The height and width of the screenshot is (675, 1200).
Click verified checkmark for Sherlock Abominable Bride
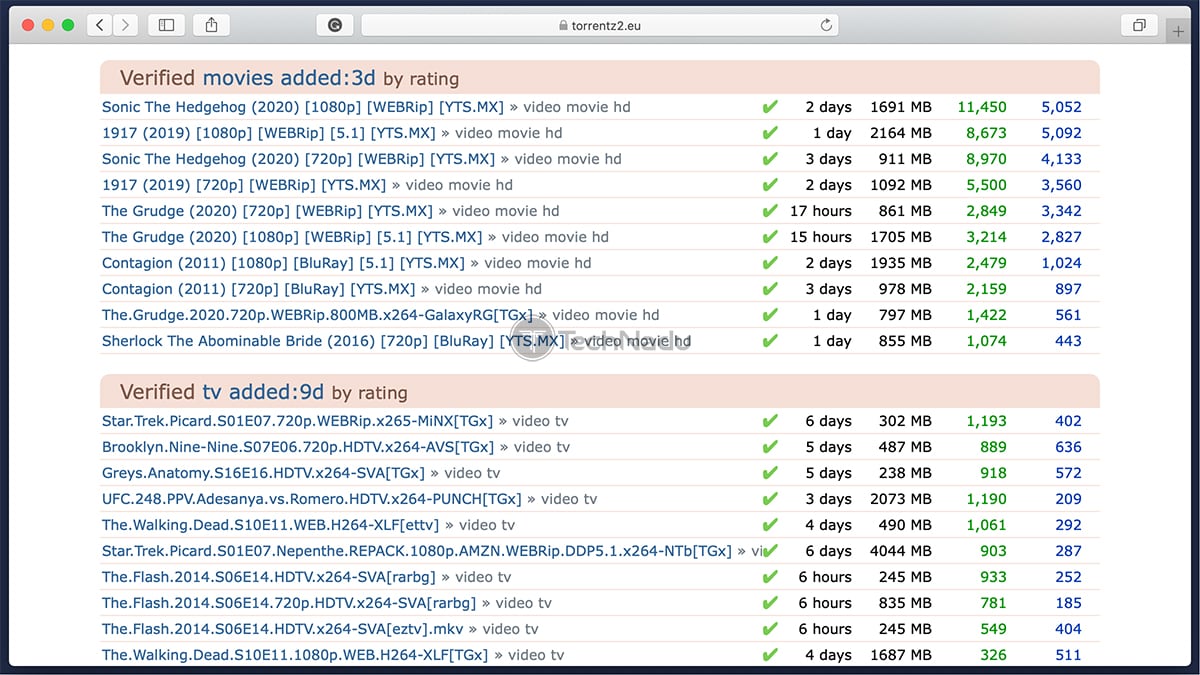point(769,341)
